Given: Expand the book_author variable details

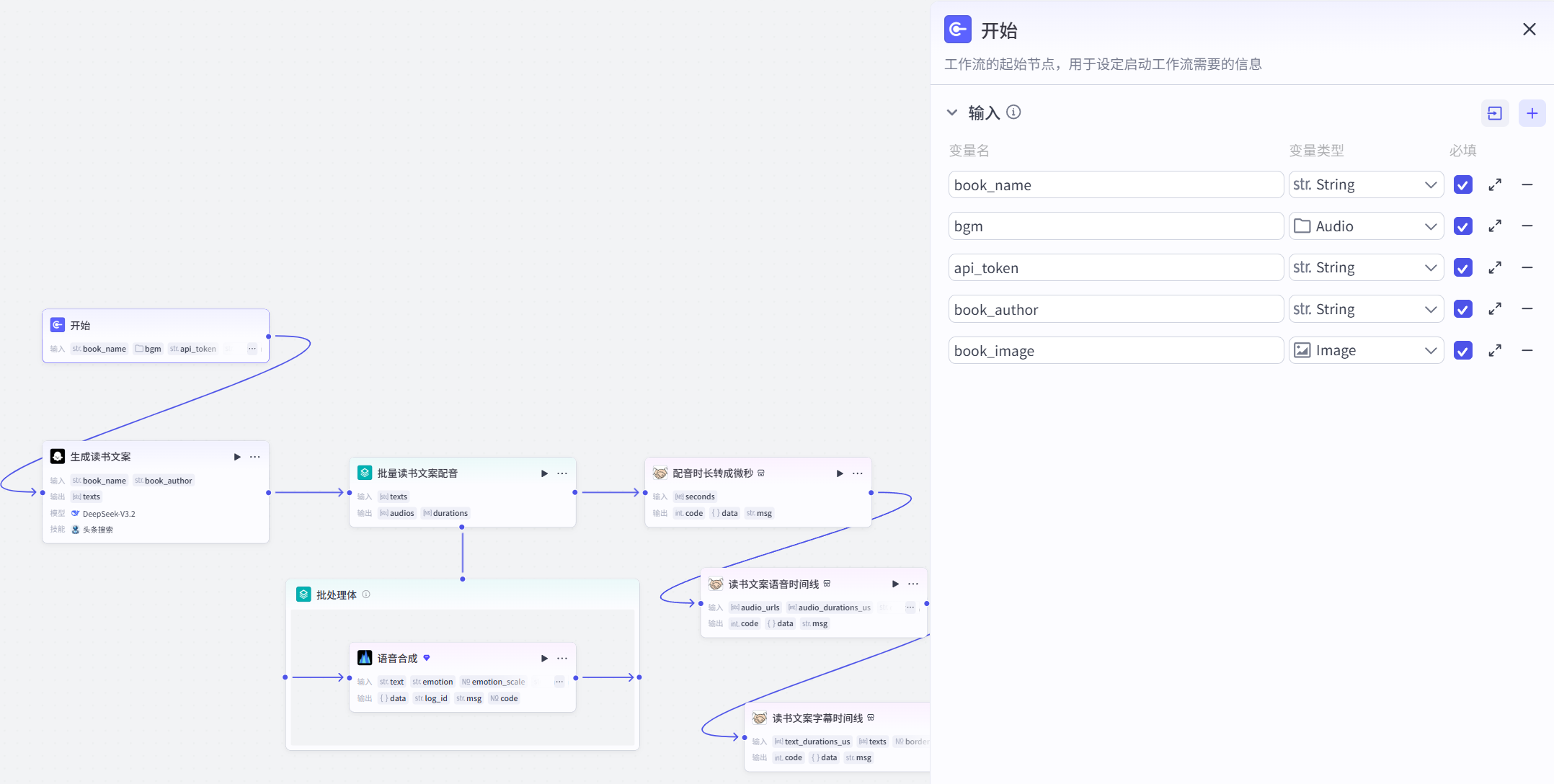Looking at the screenshot, I should (x=1496, y=309).
